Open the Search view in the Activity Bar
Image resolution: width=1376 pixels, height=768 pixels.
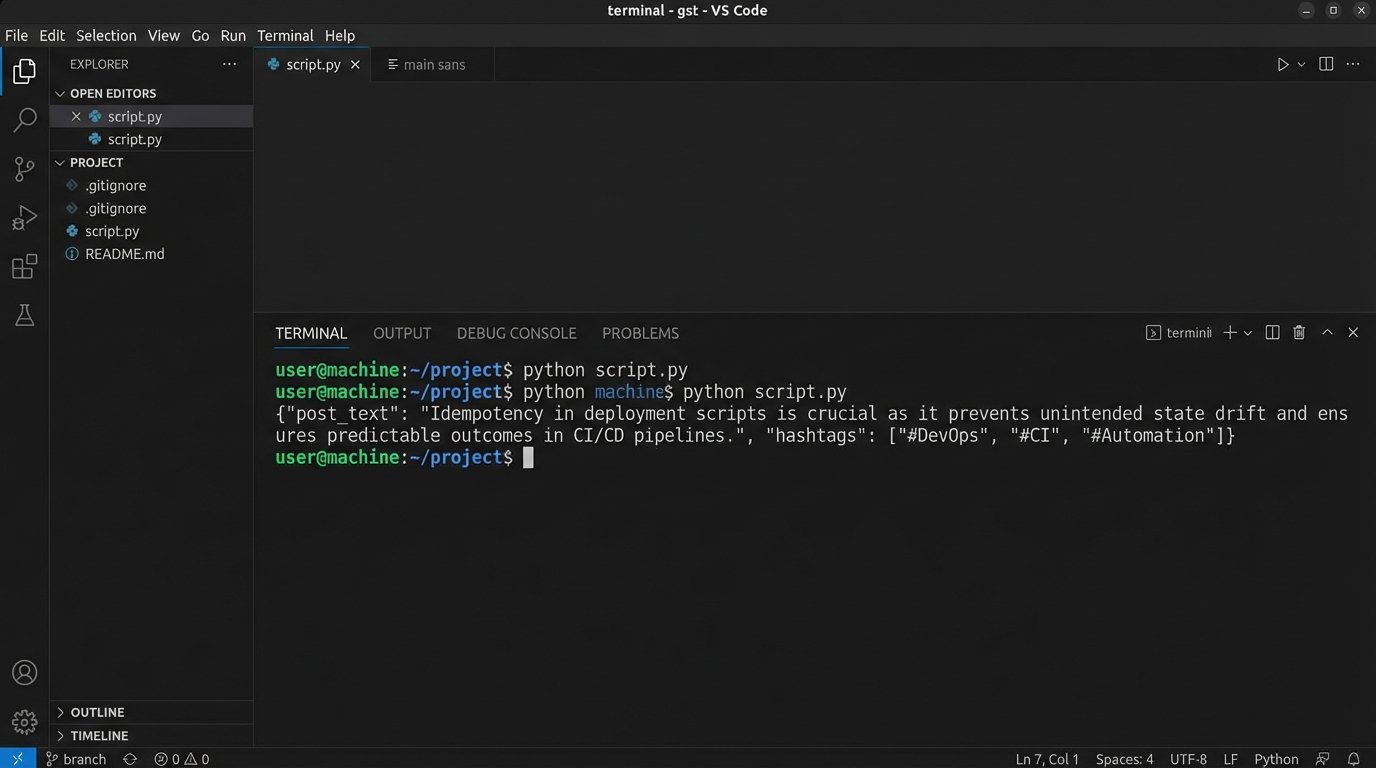point(24,119)
